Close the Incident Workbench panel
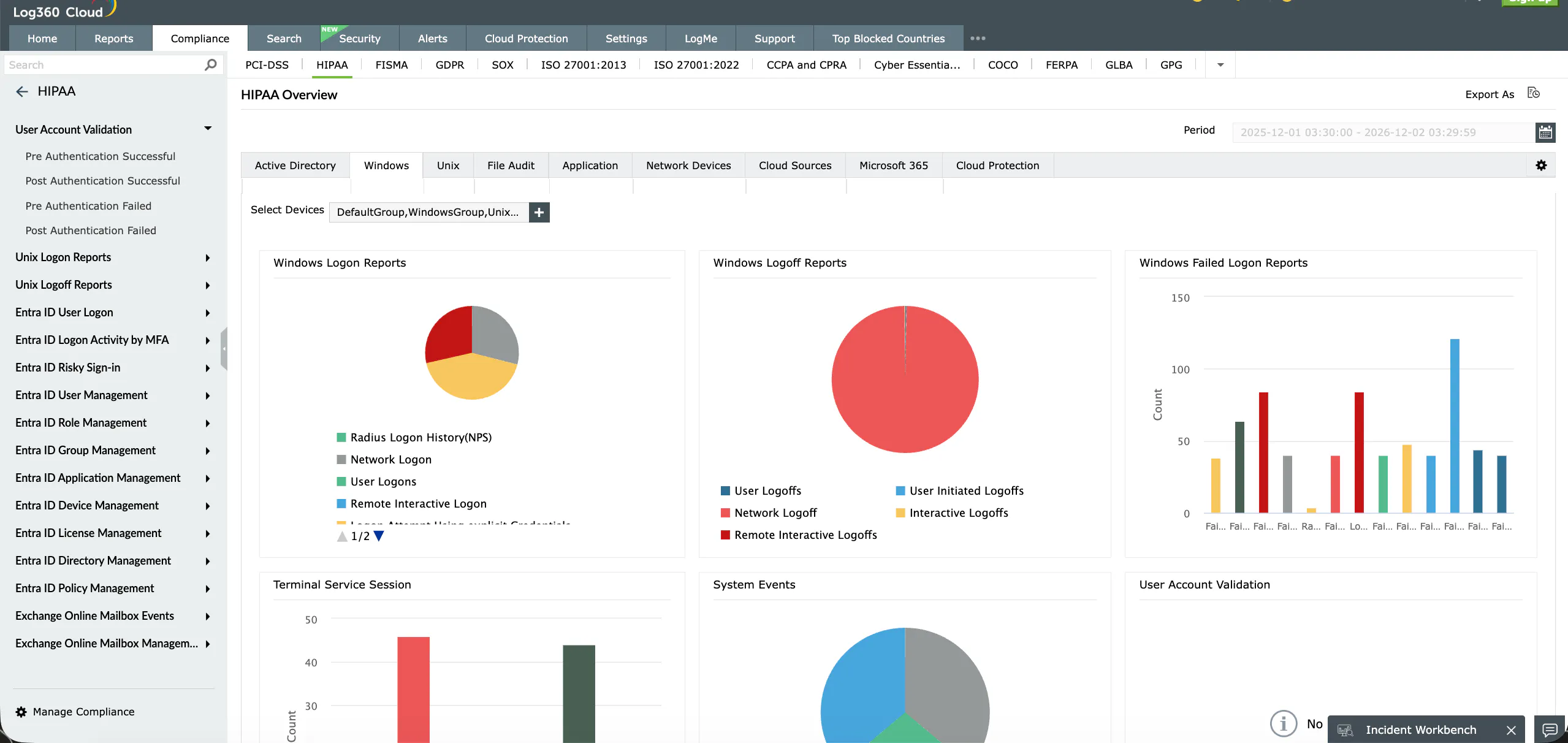Image resolution: width=1568 pixels, height=743 pixels. 1511,730
